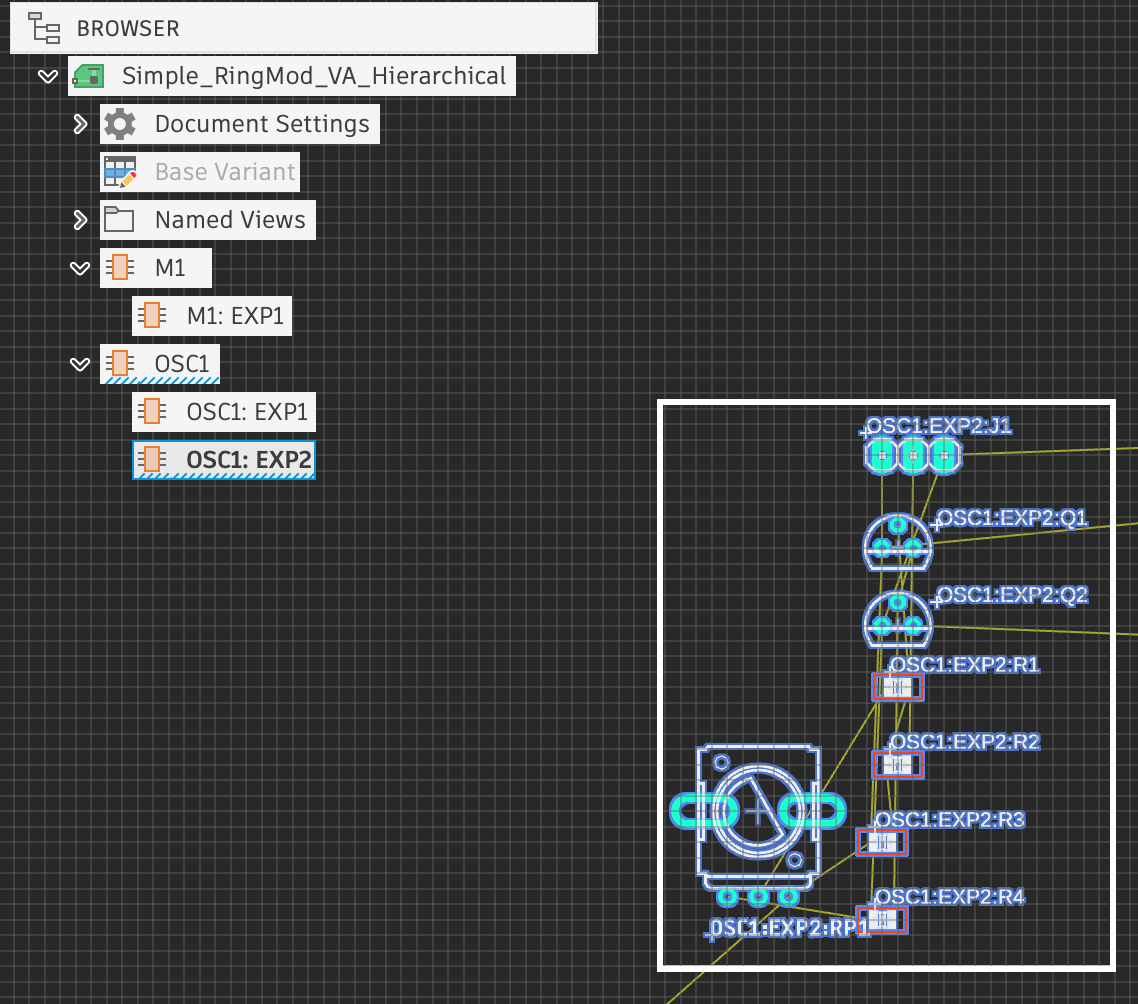Click the green board icon of Simple_RingMod_VA_Hierarchical
Image resolution: width=1138 pixels, height=1004 pixels.
pos(89,76)
